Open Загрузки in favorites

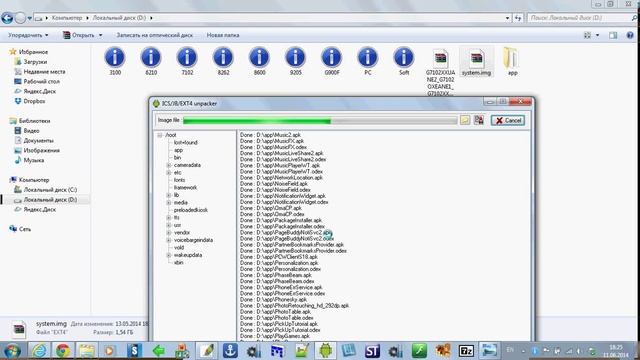click(31, 62)
